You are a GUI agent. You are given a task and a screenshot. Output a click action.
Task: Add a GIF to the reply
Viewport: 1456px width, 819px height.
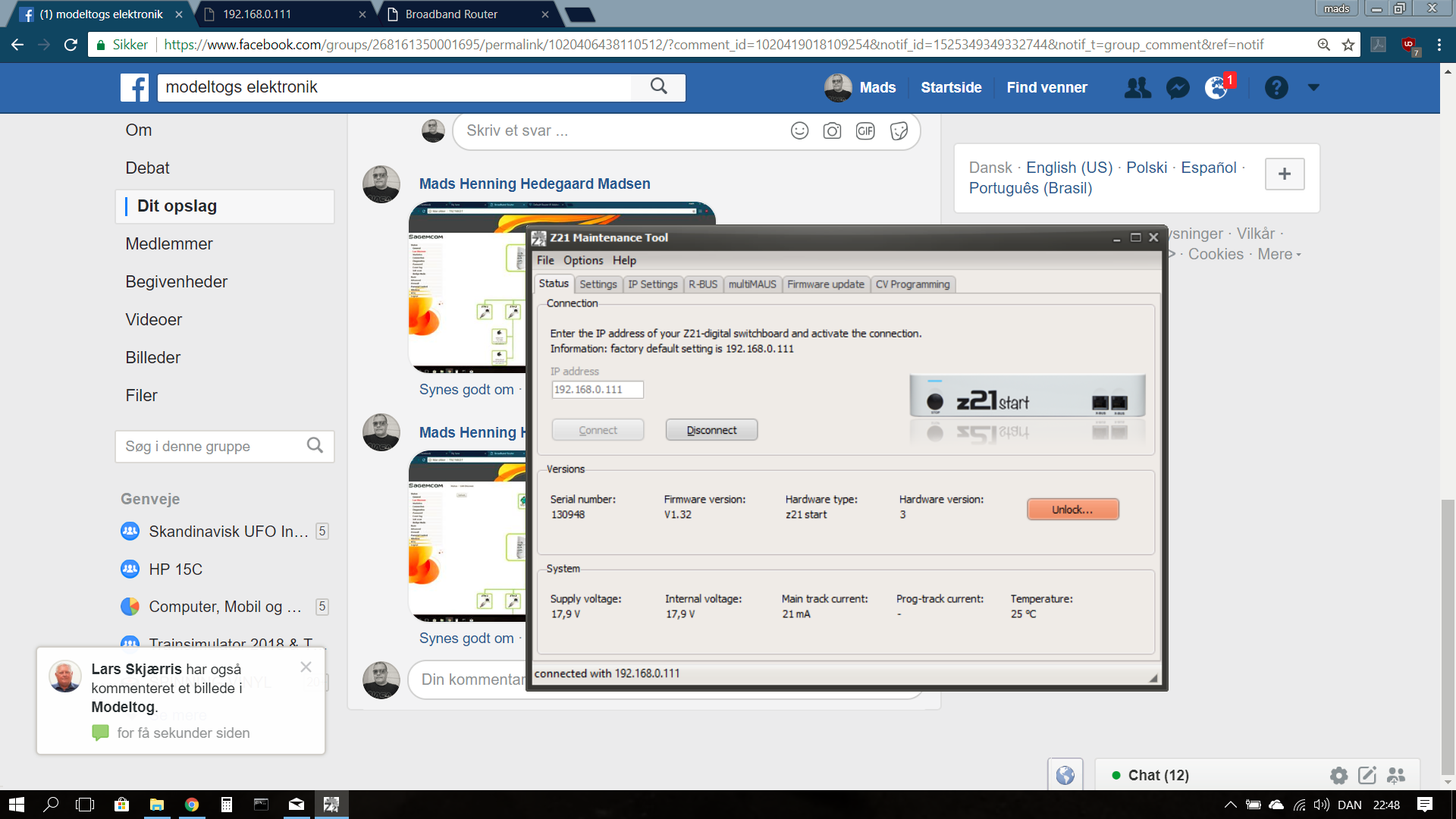coord(865,130)
